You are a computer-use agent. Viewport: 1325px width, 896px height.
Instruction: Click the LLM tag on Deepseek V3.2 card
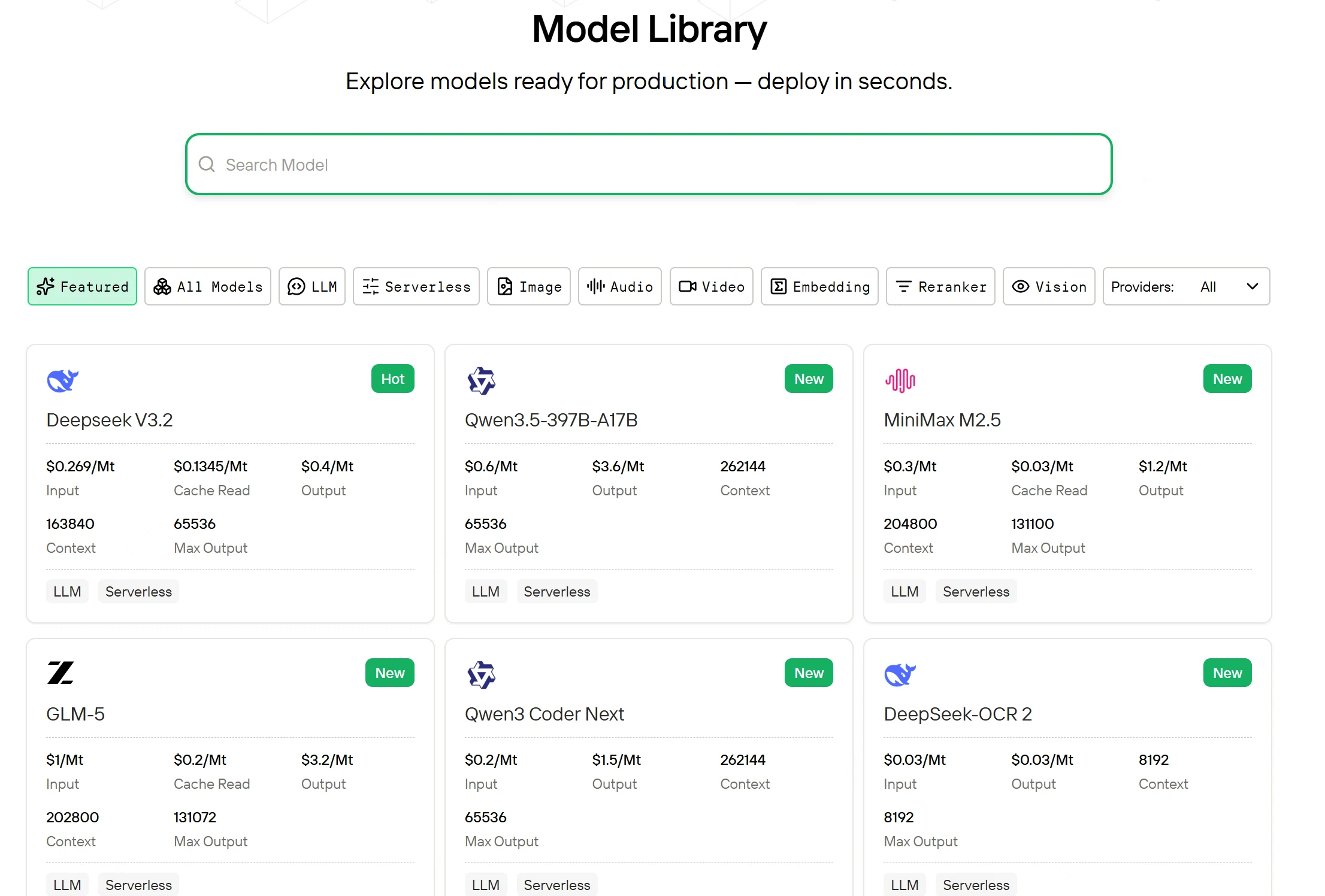[67, 591]
